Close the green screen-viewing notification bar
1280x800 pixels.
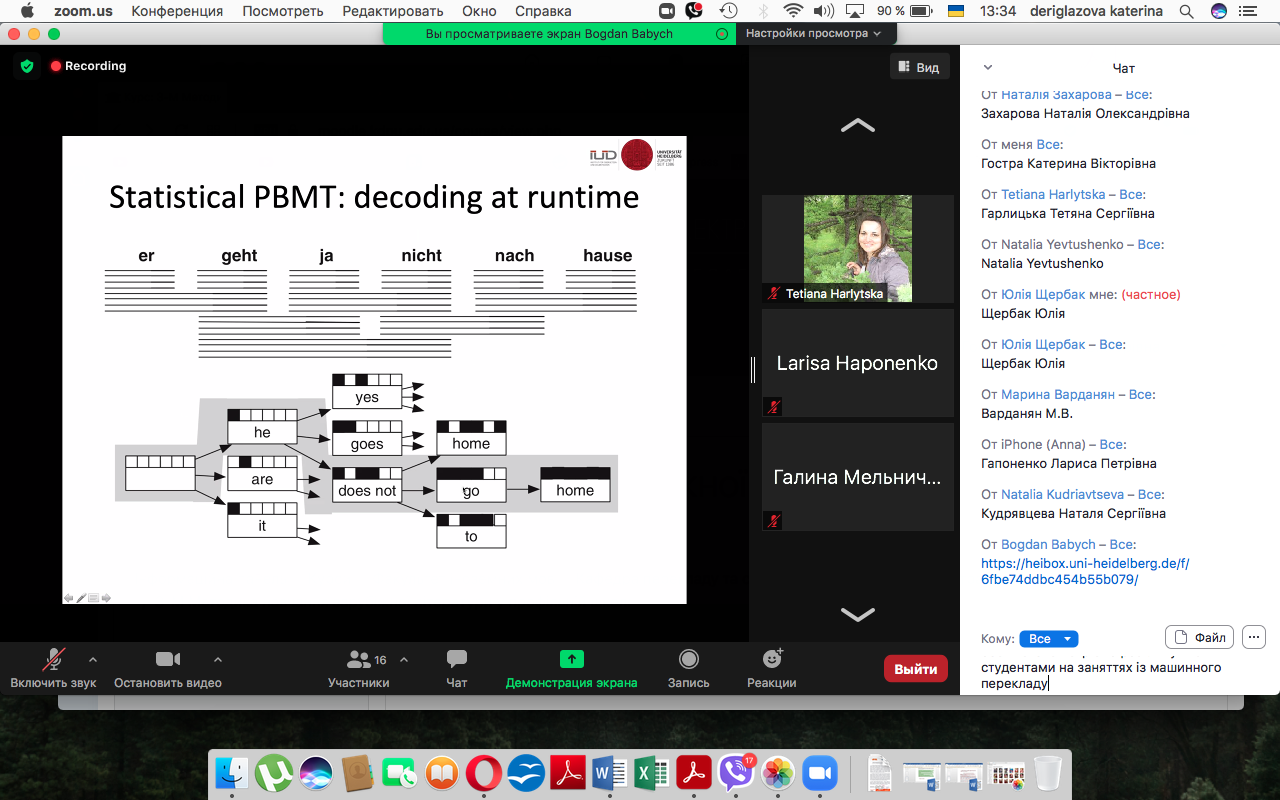coord(722,33)
